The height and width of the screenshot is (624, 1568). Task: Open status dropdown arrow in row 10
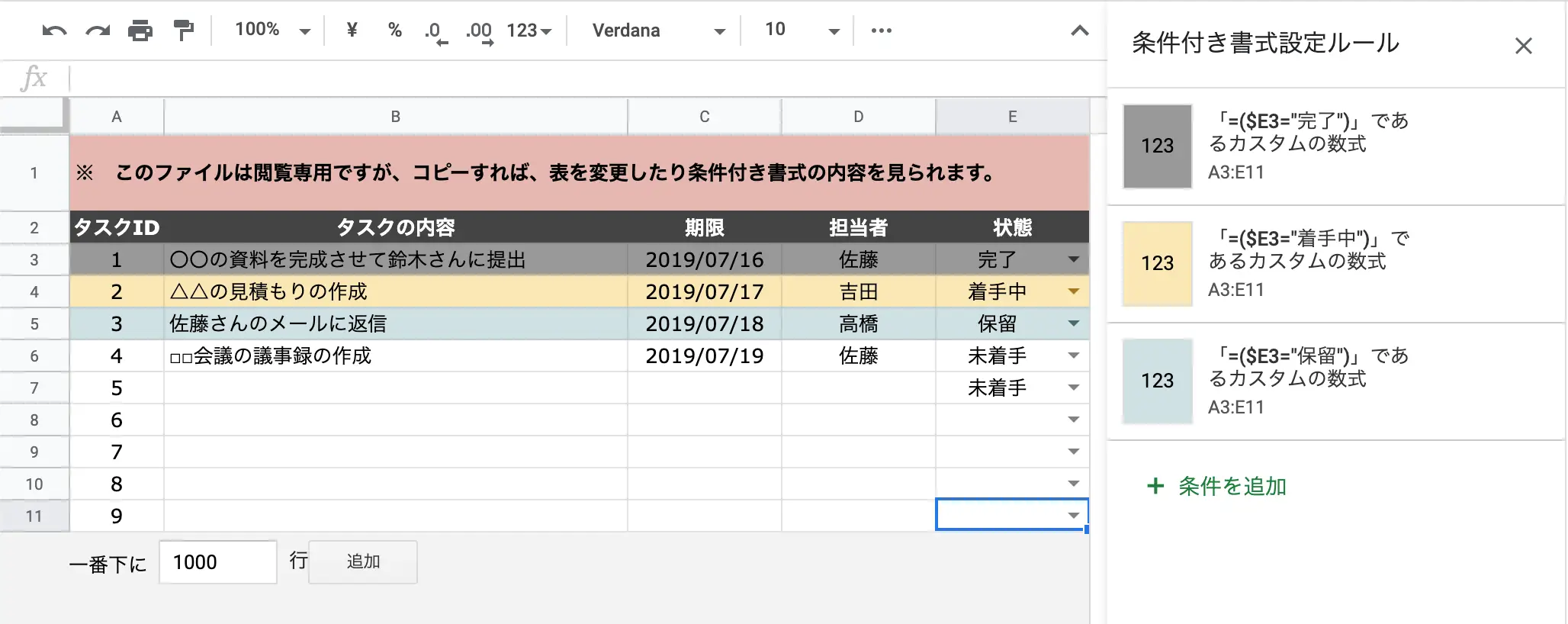click(x=1074, y=484)
